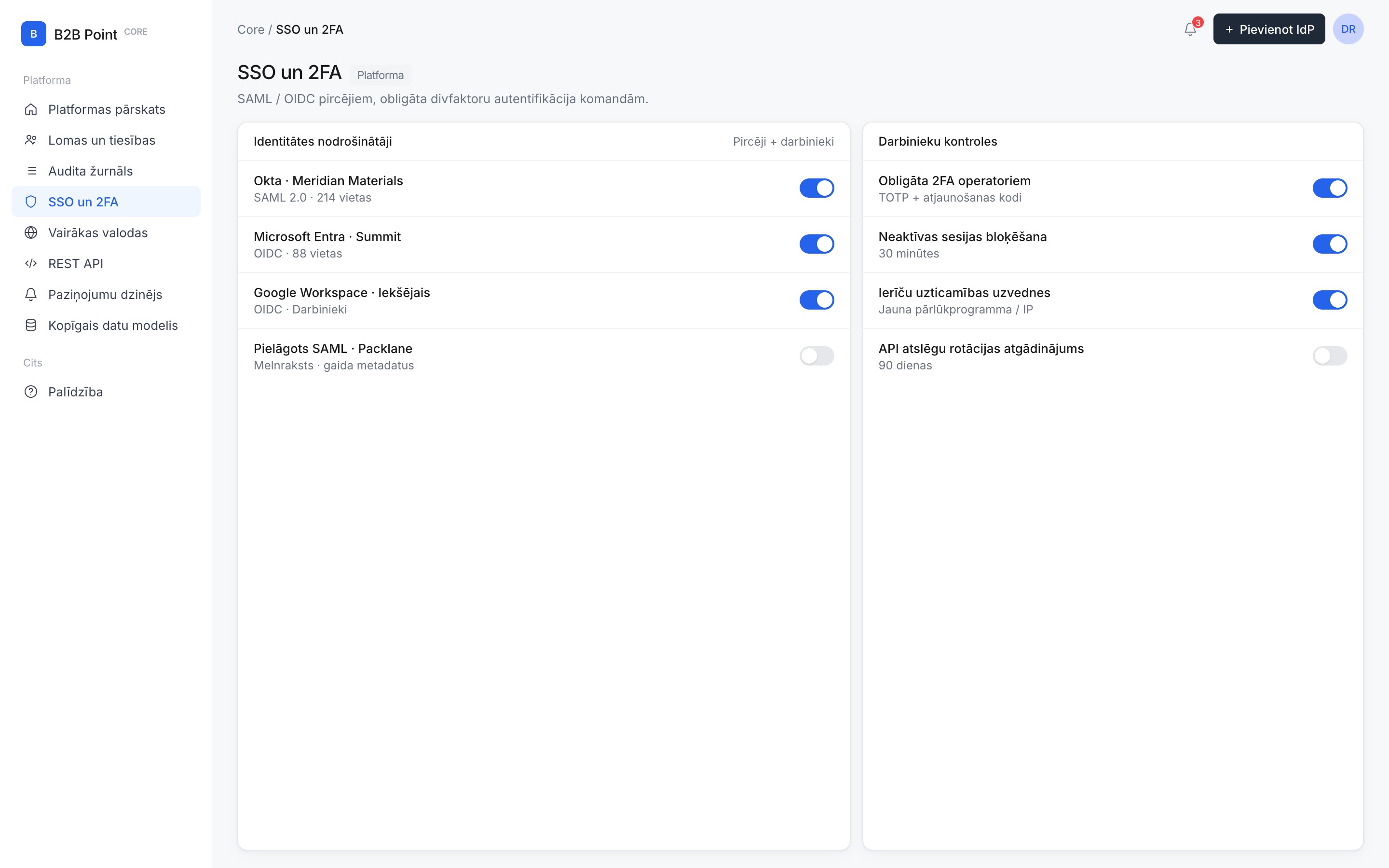This screenshot has width=1389, height=868.
Task: Click the home icon beside Platformas pārskats
Action: pyautogui.click(x=31, y=109)
